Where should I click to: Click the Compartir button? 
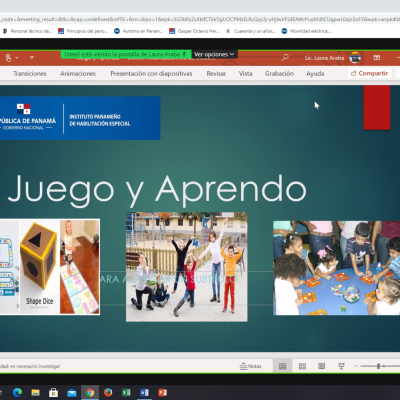[x=369, y=73]
